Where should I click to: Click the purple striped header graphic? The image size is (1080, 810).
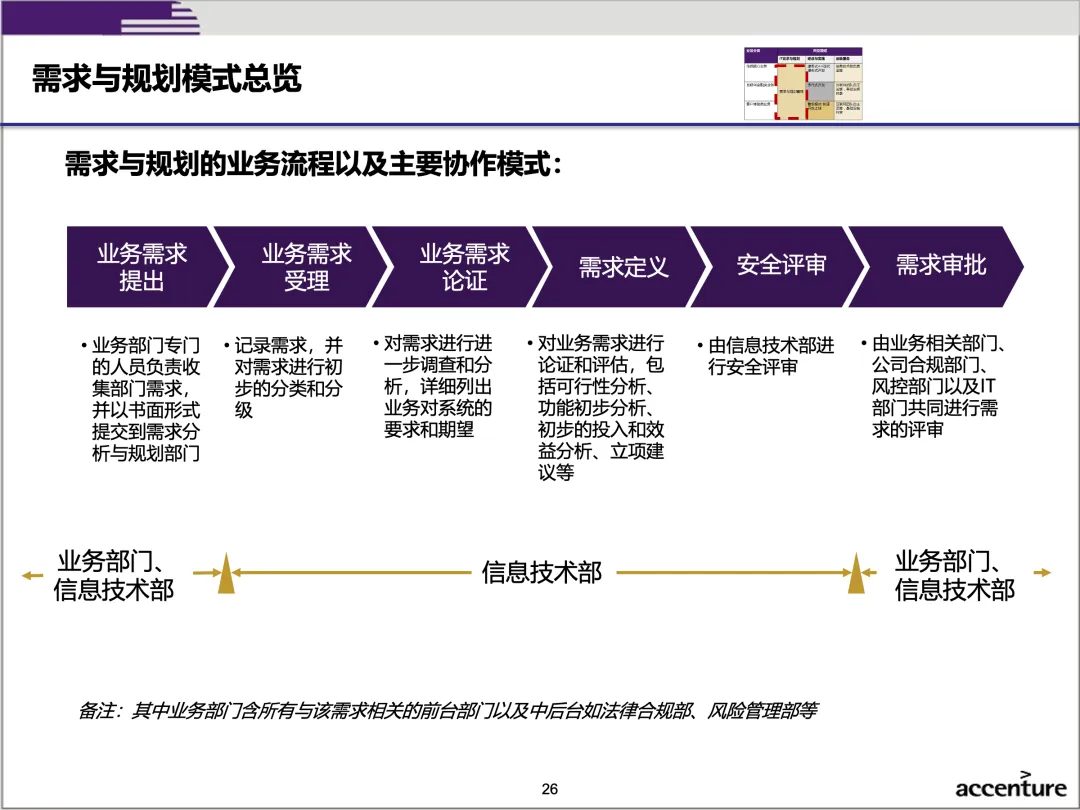[x=101, y=18]
